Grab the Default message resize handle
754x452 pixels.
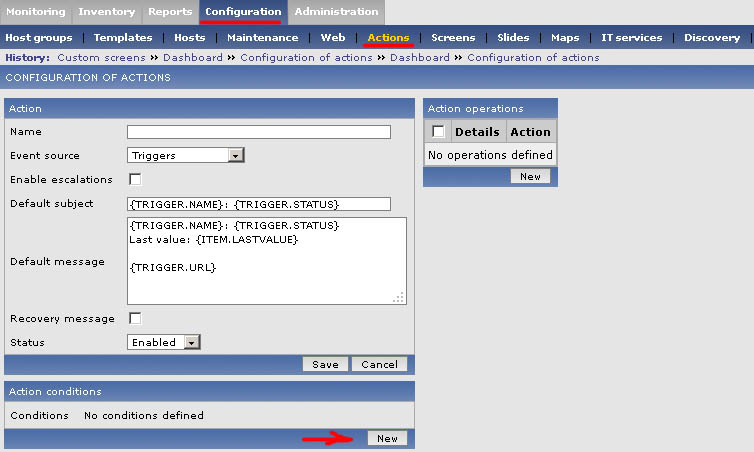click(x=398, y=298)
